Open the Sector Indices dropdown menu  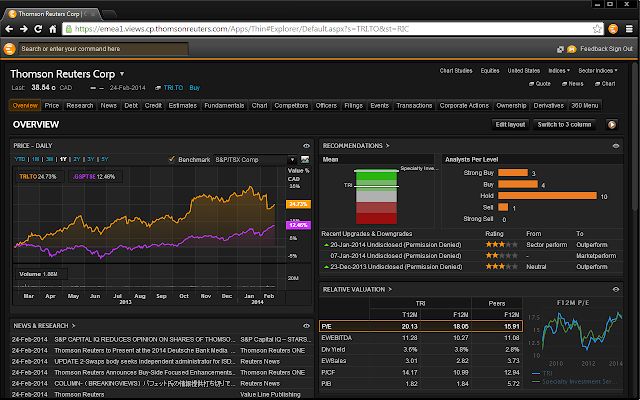[x=598, y=71]
